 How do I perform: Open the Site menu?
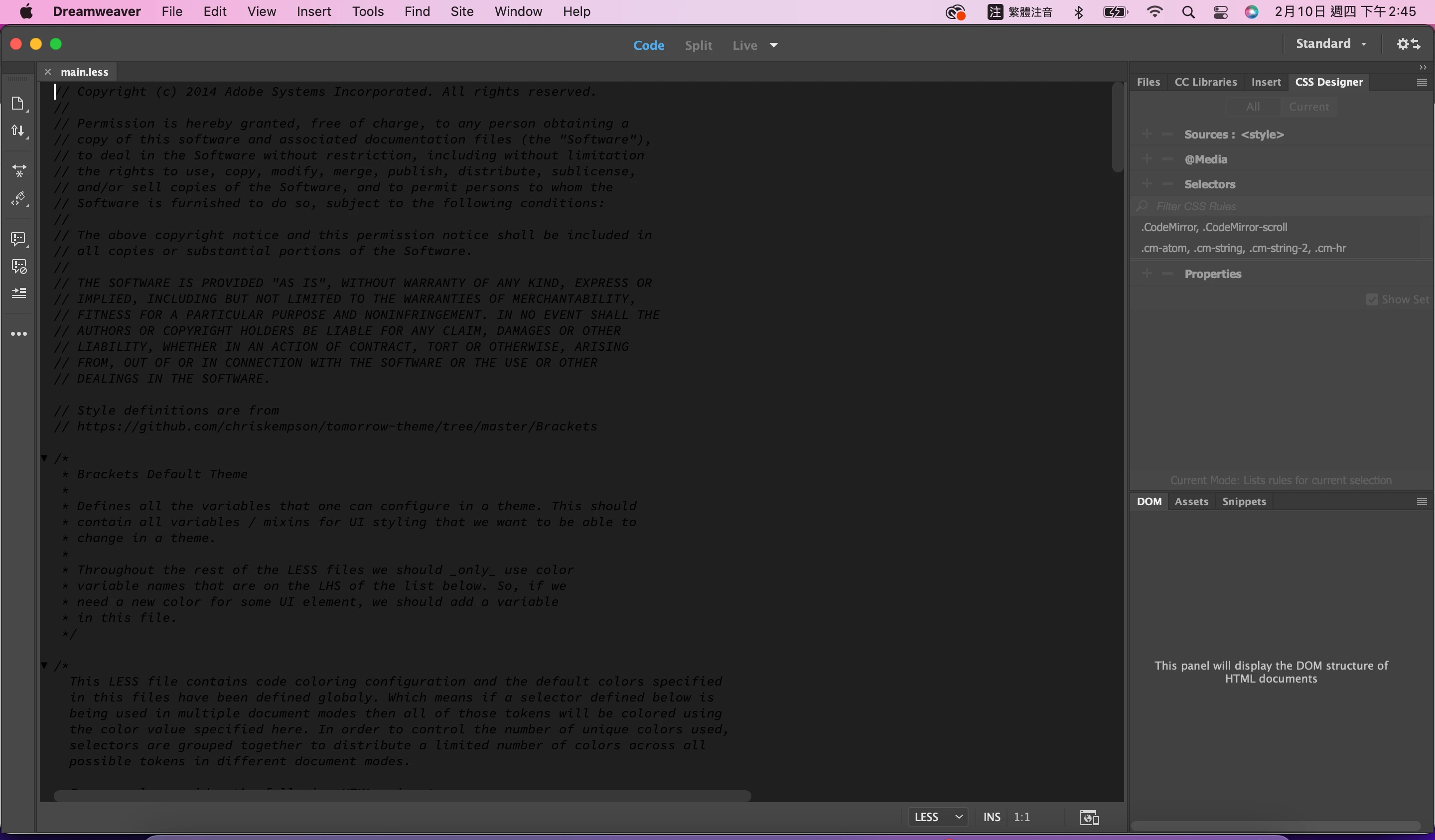461,11
